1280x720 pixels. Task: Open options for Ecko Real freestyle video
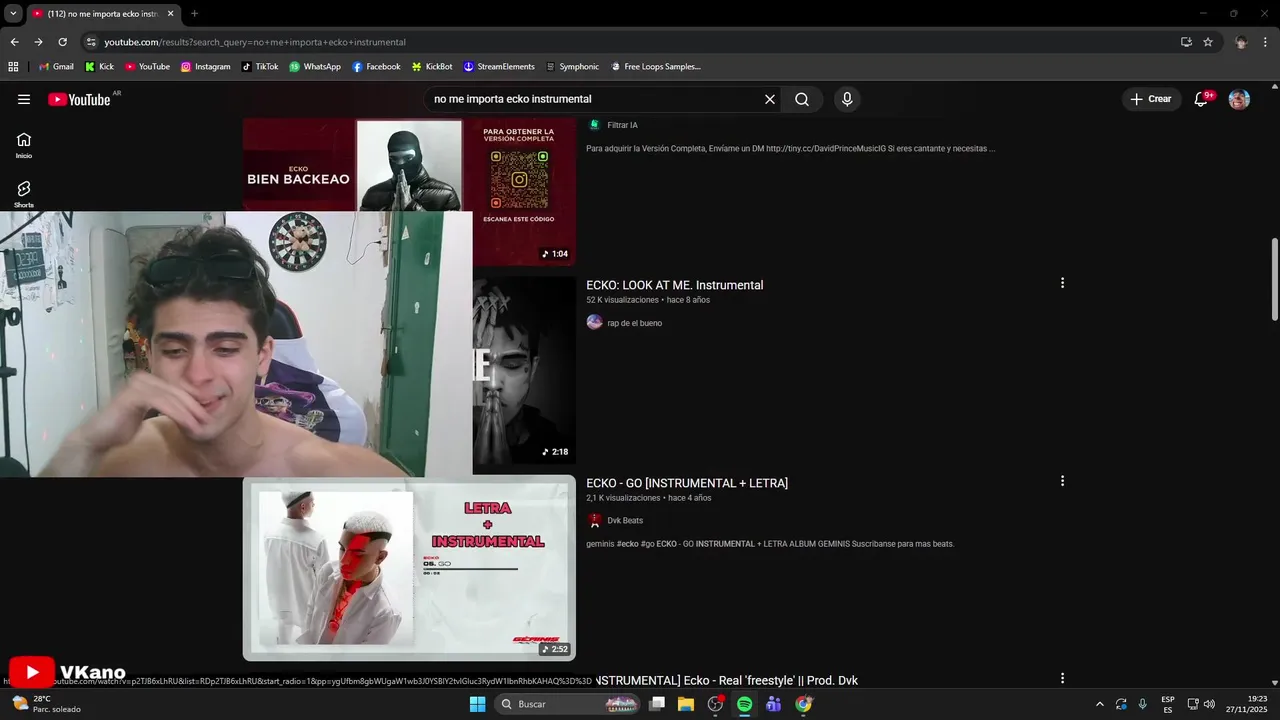point(1062,678)
